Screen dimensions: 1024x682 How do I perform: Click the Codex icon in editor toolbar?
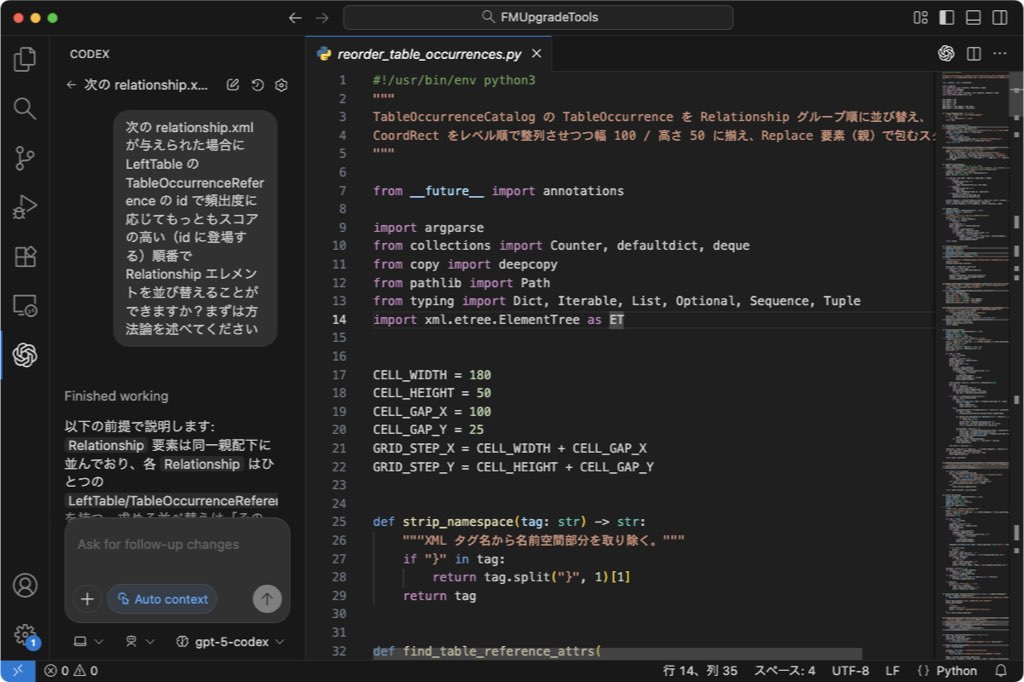pos(946,54)
